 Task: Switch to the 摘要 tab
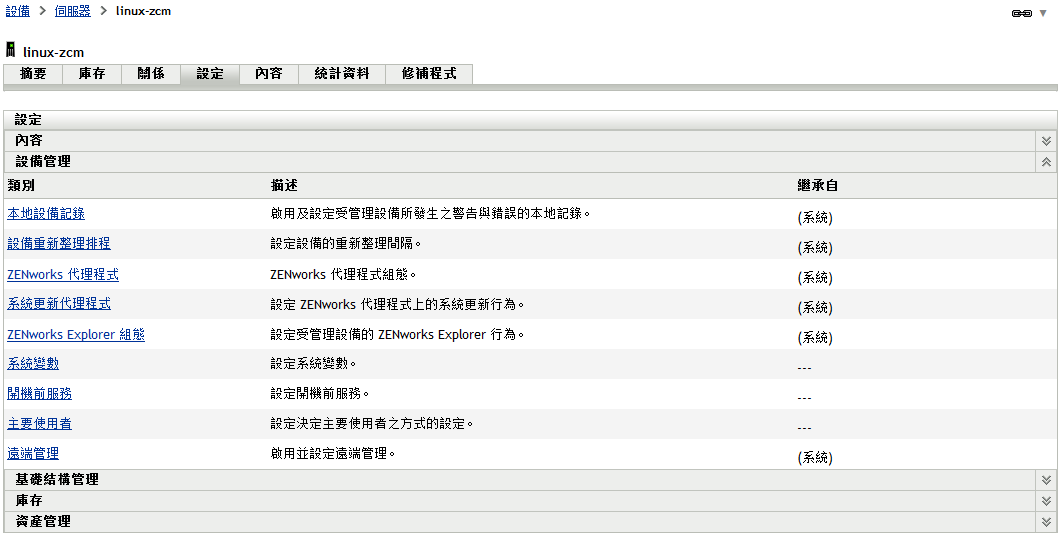point(33,74)
